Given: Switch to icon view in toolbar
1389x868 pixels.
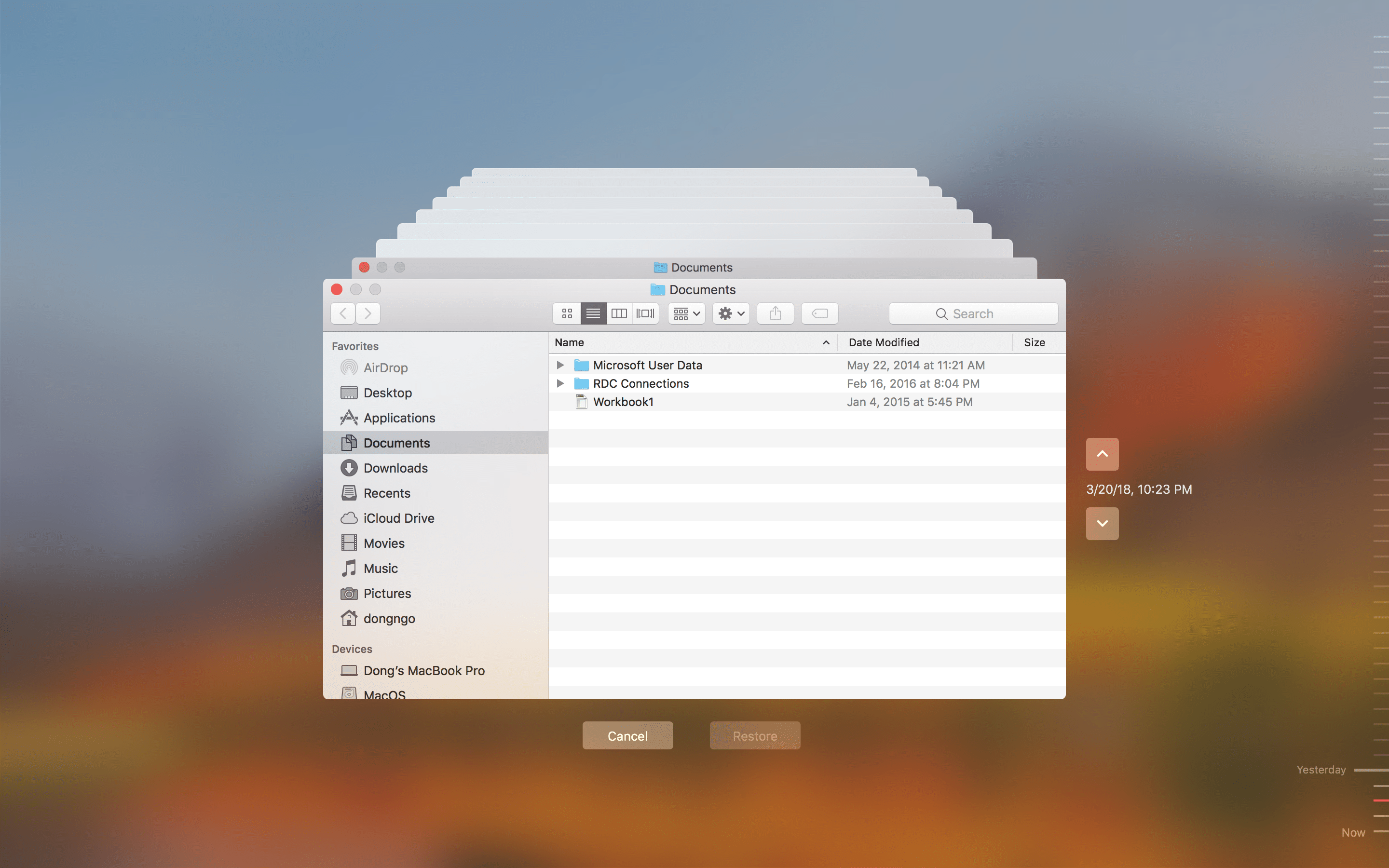Looking at the screenshot, I should point(567,313).
